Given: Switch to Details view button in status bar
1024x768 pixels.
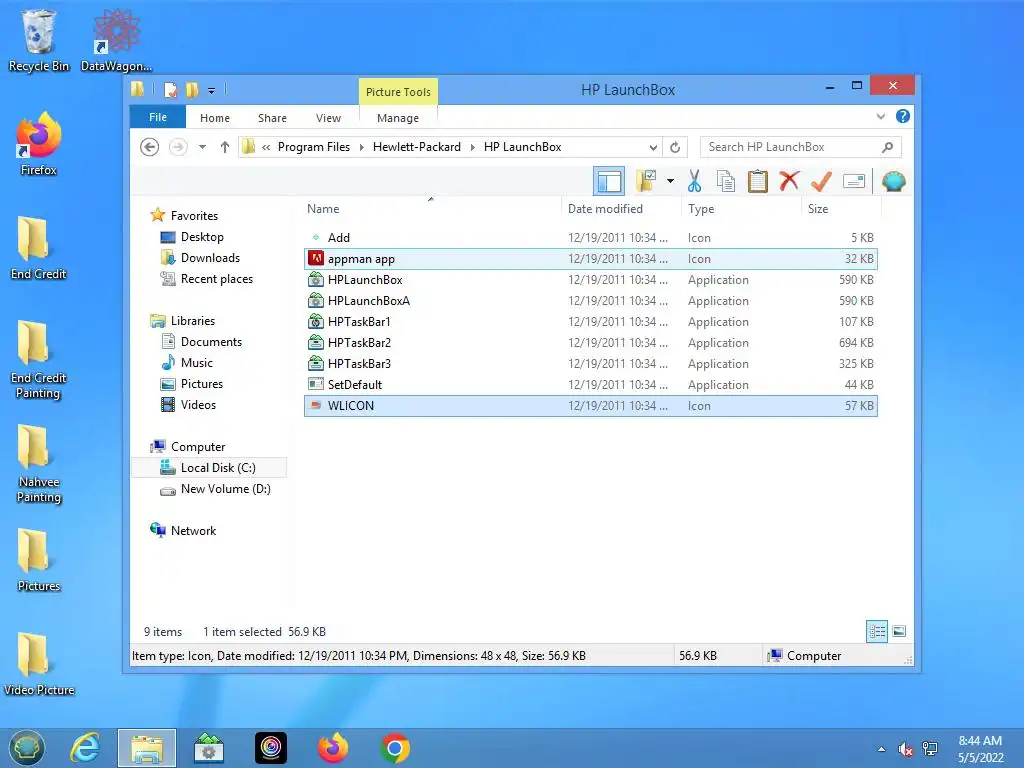Looking at the screenshot, I should [x=877, y=631].
